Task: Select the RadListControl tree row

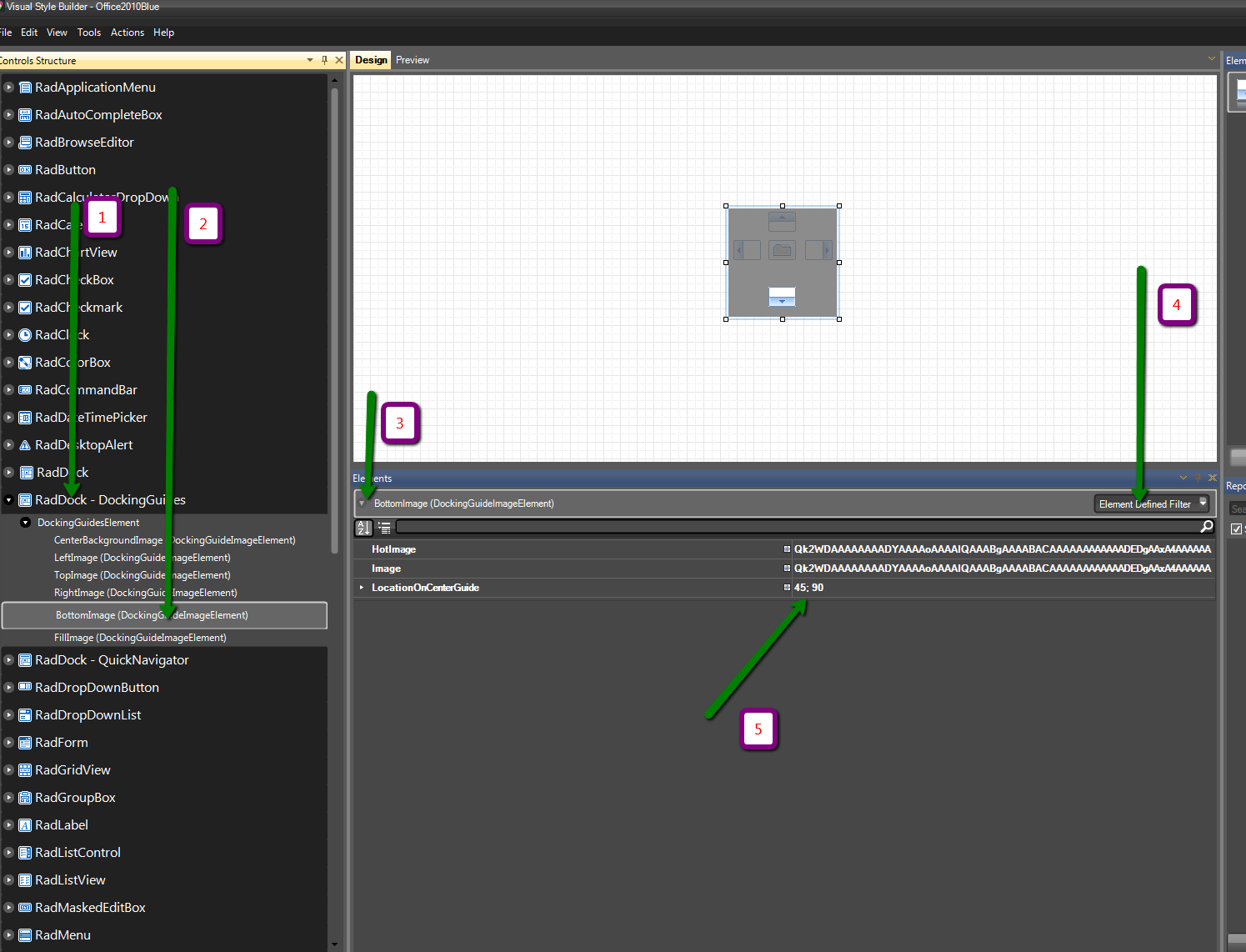Action: coord(164,853)
